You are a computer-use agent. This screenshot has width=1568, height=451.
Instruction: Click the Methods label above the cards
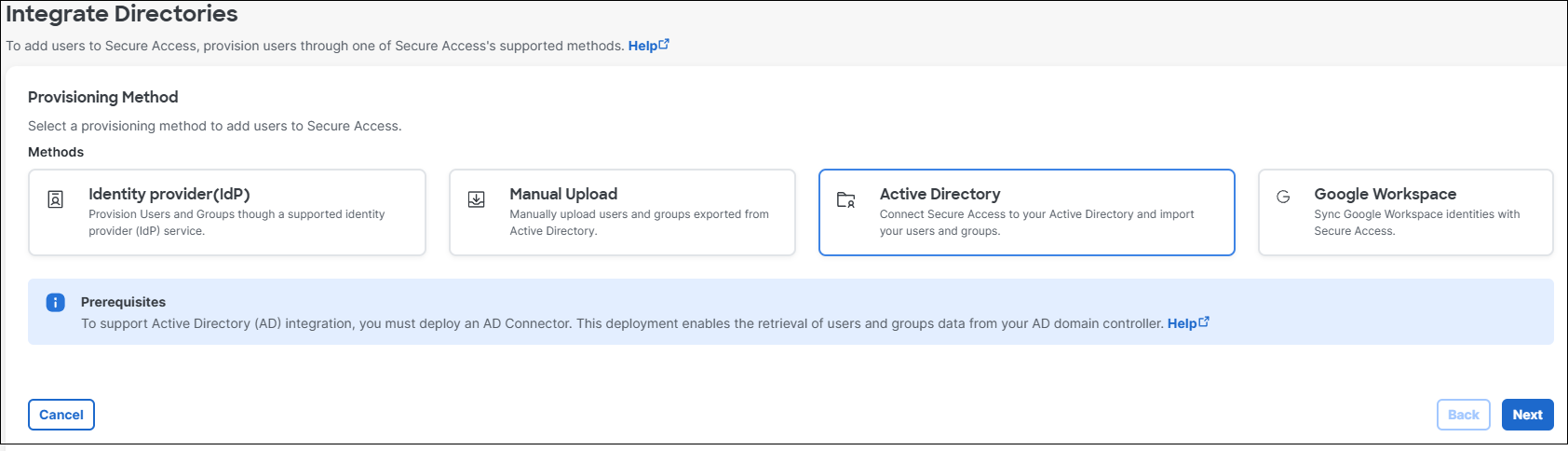tap(56, 152)
